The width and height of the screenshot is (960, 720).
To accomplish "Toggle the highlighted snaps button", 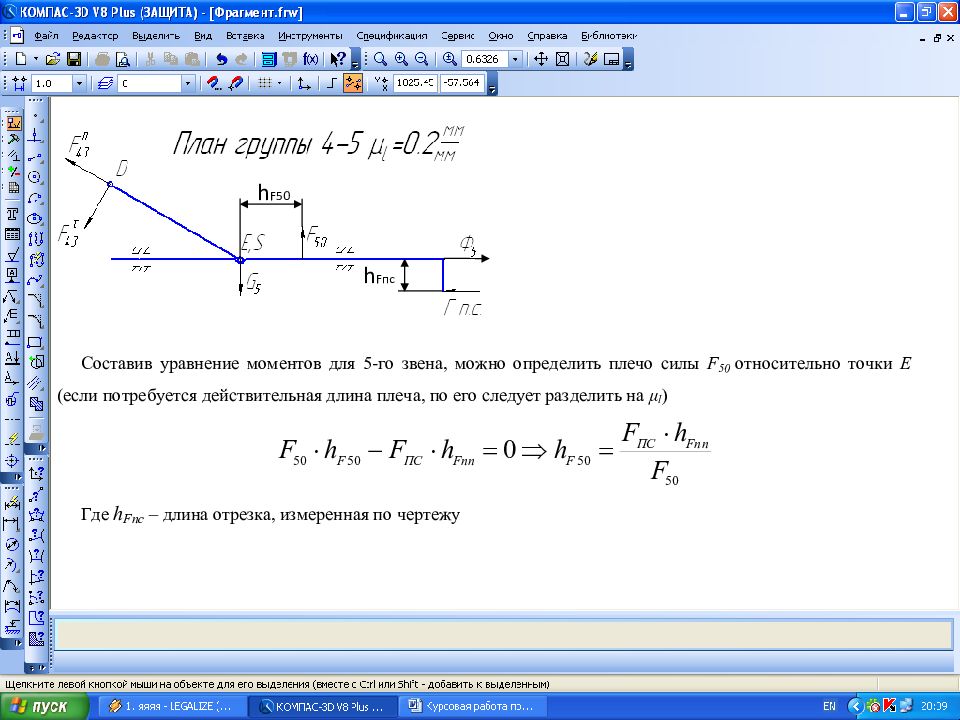I will pyautogui.click(x=352, y=83).
